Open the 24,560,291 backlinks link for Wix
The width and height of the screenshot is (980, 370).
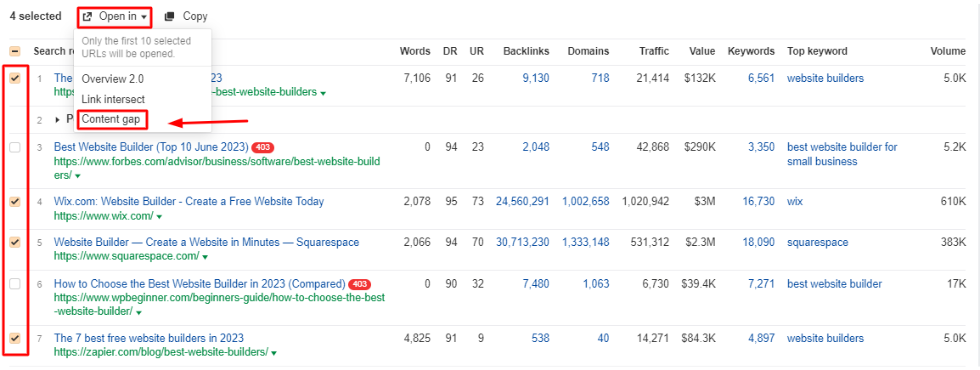click(522, 201)
